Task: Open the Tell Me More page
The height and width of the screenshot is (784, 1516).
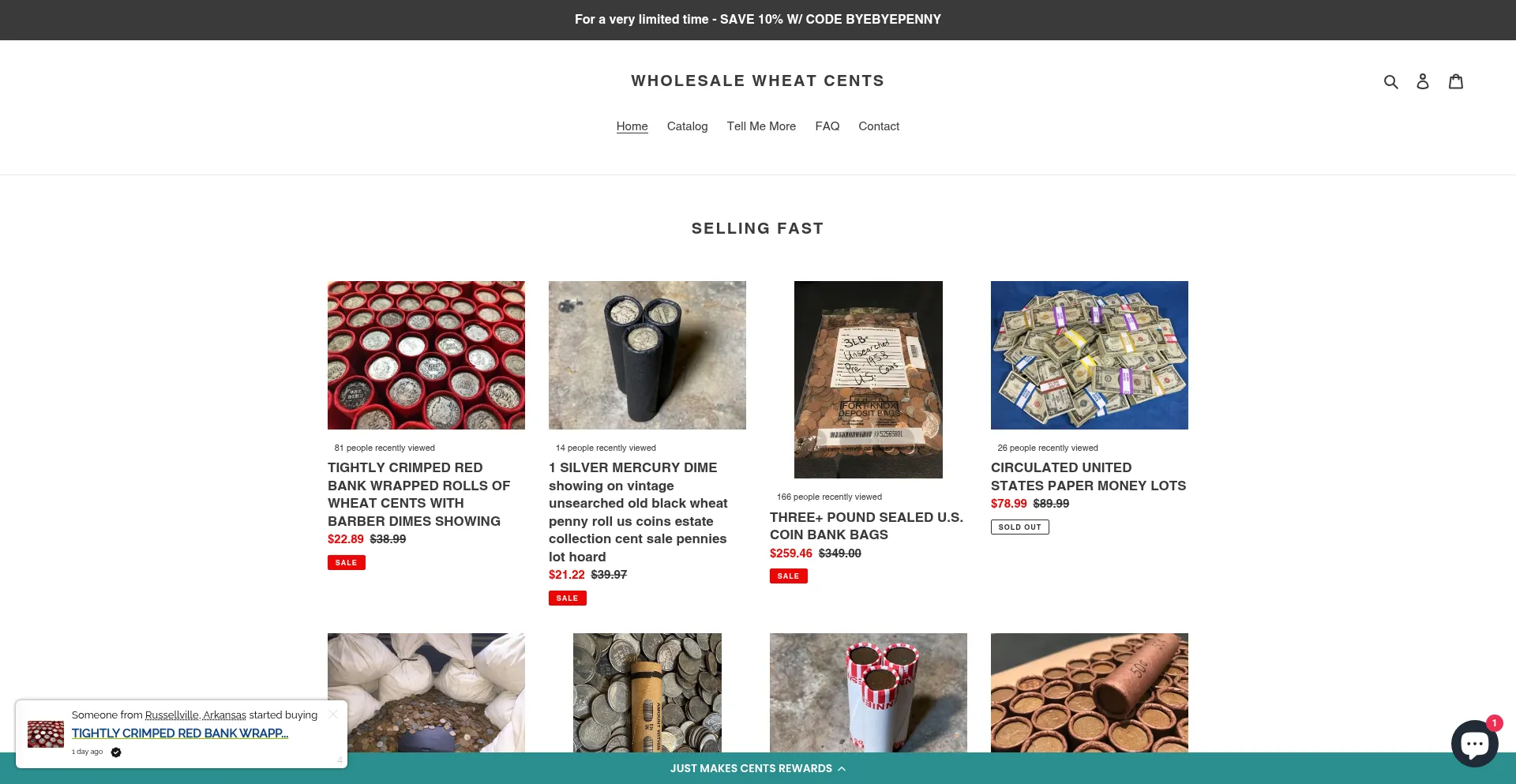Action: [761, 126]
